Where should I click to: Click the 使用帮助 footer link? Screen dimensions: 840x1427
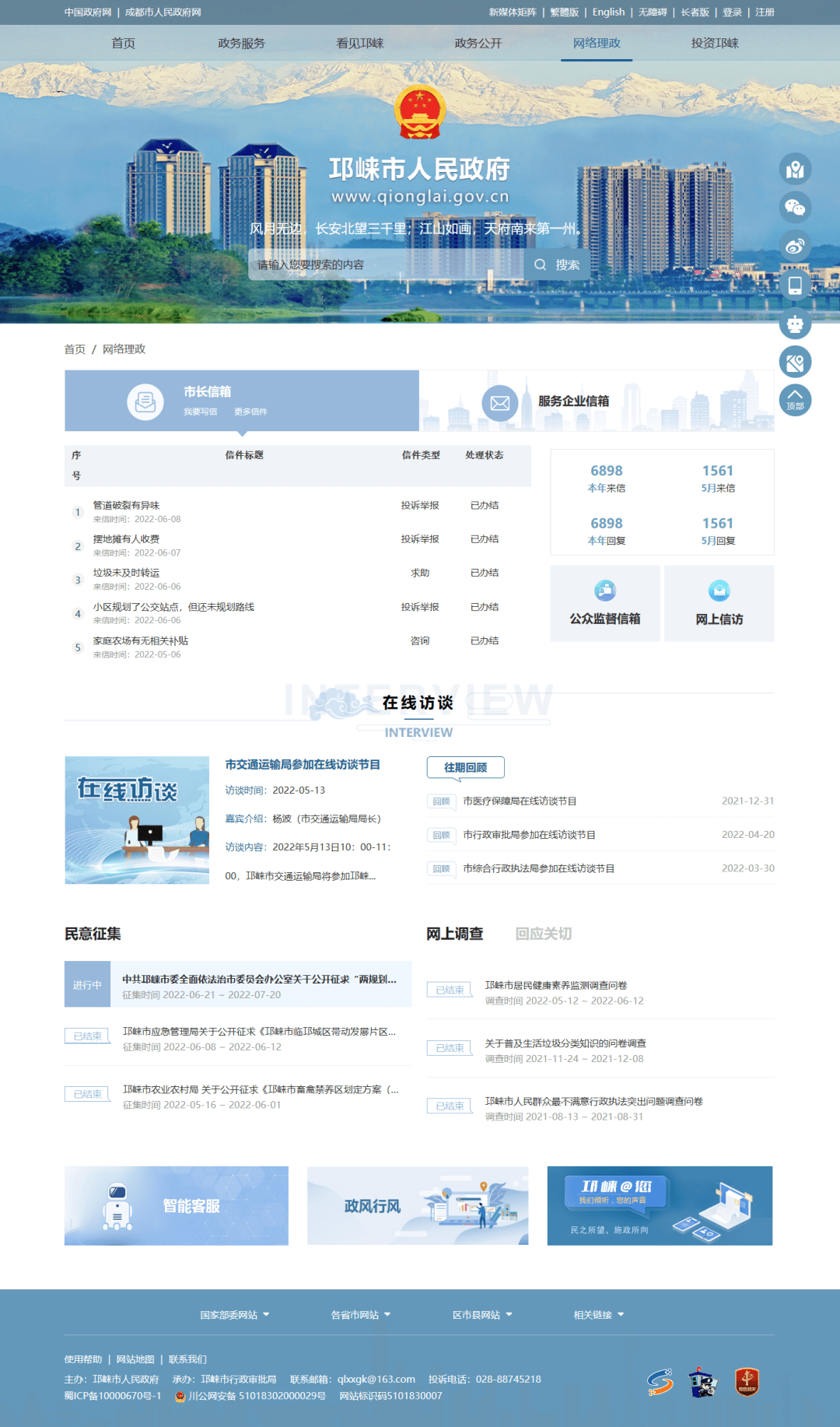[x=83, y=1359]
